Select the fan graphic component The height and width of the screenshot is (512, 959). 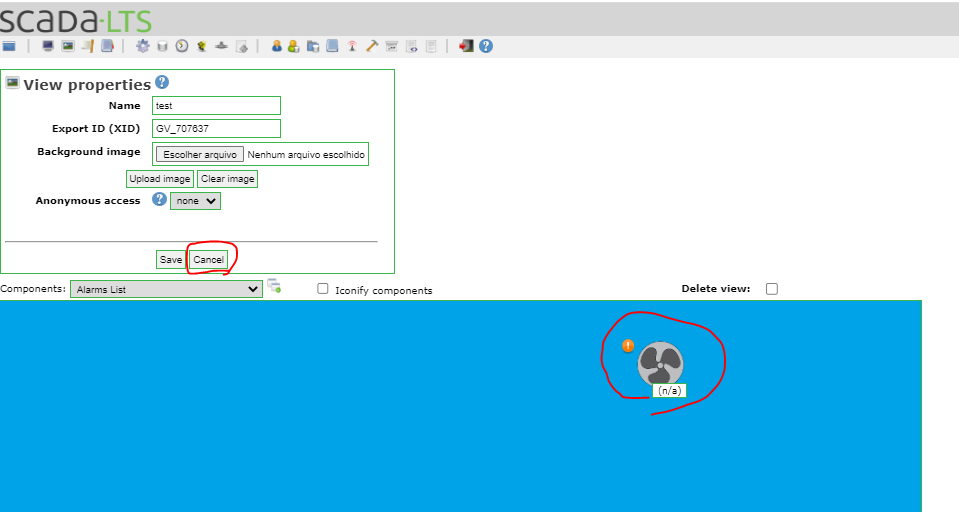[x=660, y=364]
